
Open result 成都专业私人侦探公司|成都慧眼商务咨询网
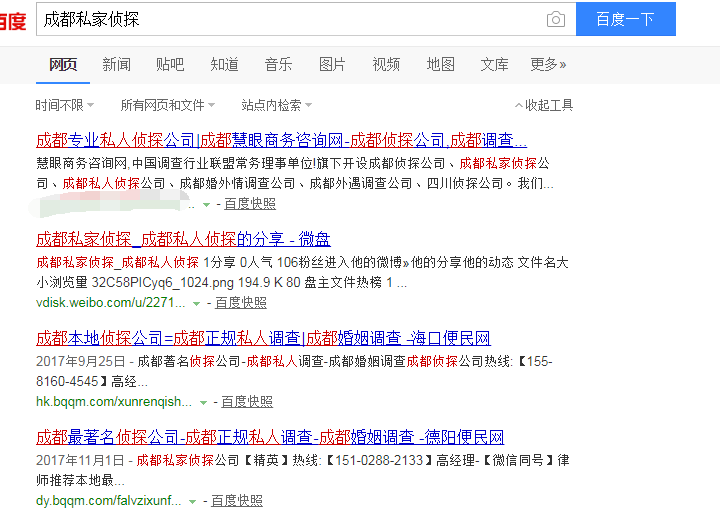click(281, 140)
